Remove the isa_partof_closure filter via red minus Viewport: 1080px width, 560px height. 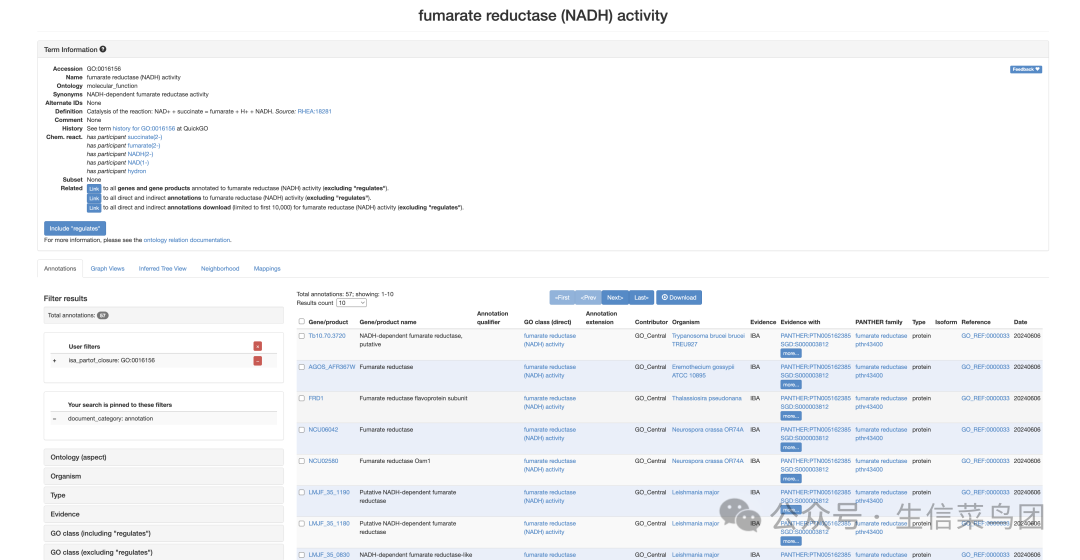258,360
